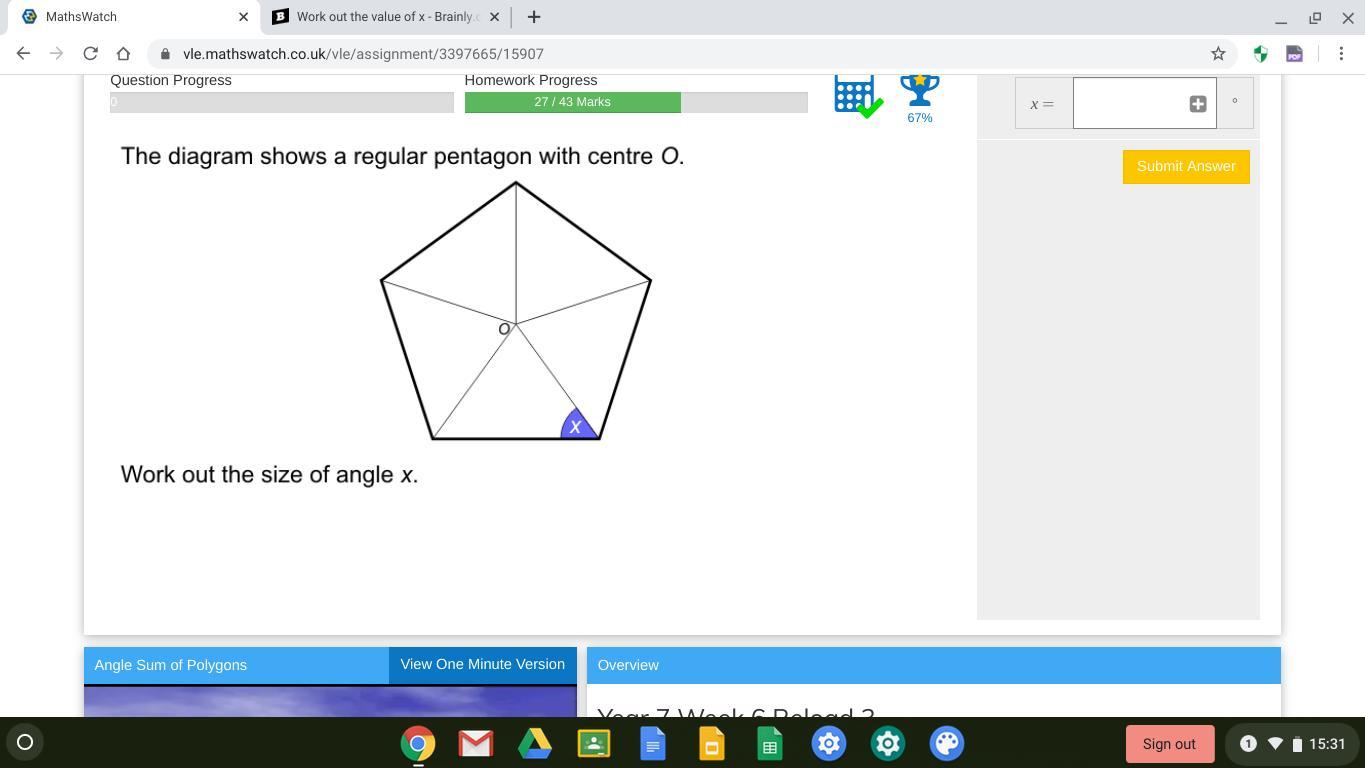Click the notification count badge
Viewport: 1365px width, 768px height.
pyautogui.click(x=1248, y=743)
